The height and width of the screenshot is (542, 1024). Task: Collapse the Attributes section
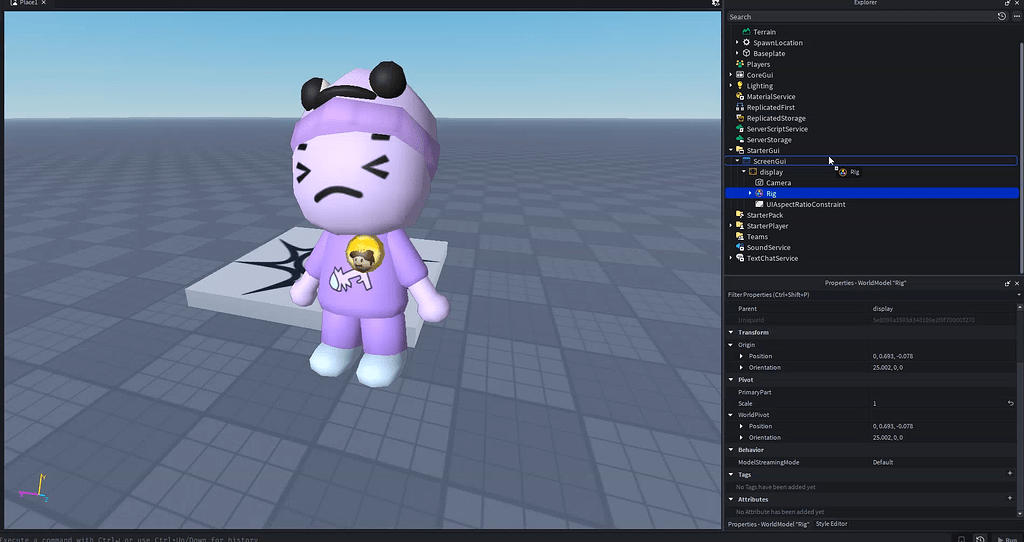coord(731,500)
